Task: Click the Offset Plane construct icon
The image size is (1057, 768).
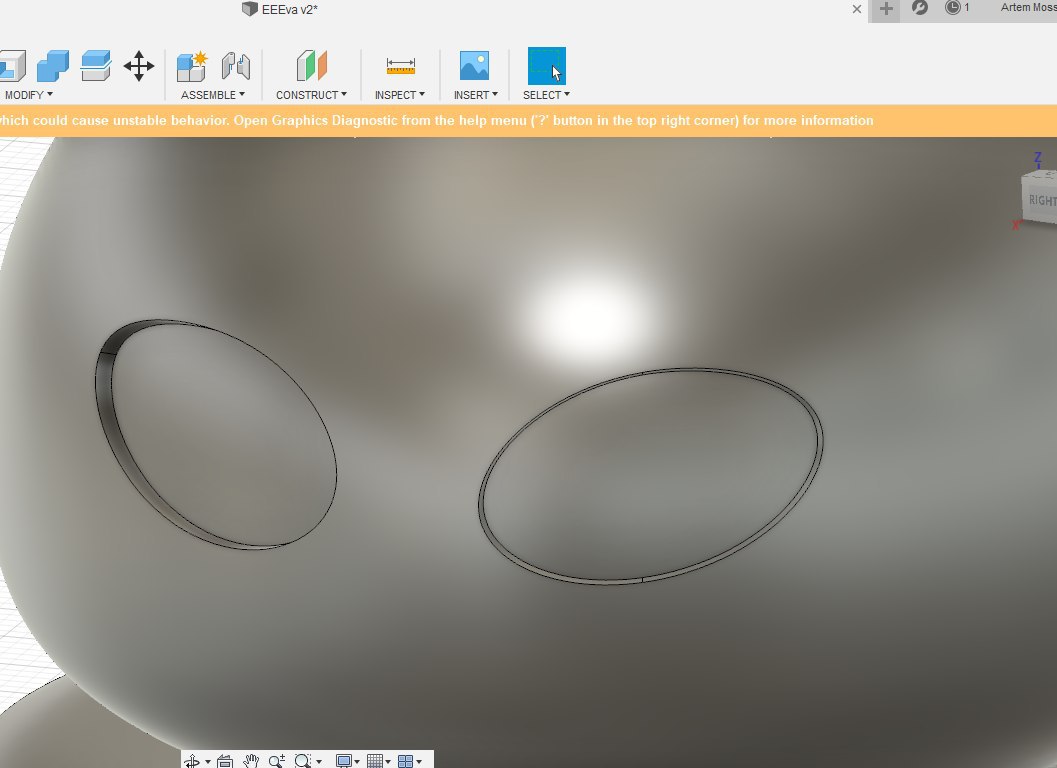Action: pyautogui.click(x=311, y=66)
